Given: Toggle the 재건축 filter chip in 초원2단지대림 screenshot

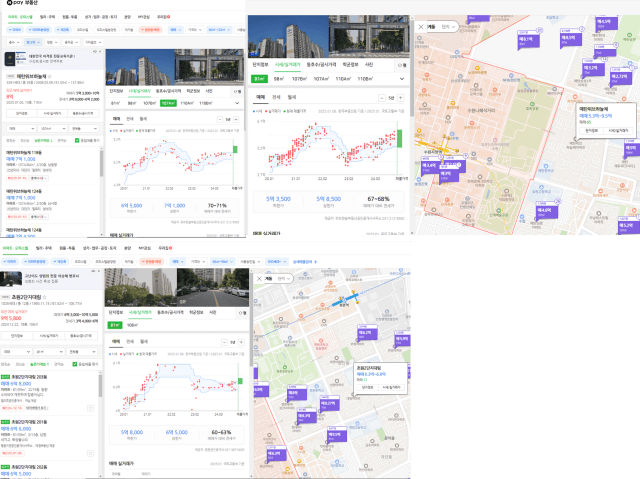Looking at the screenshot, I should (60, 262).
